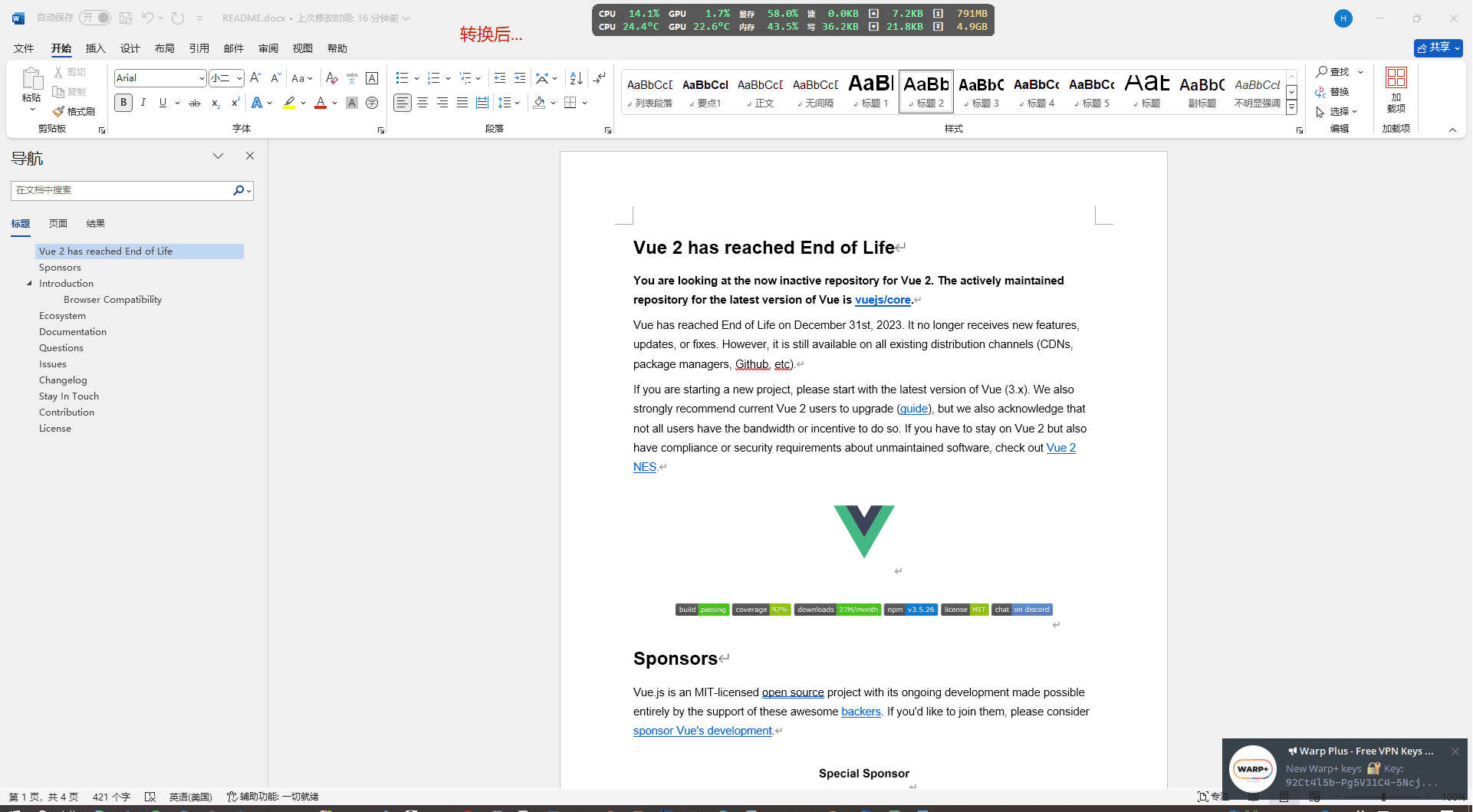1473x812 pixels.
Task: Insert enclosed character with the circled character icon
Action: tap(372, 103)
